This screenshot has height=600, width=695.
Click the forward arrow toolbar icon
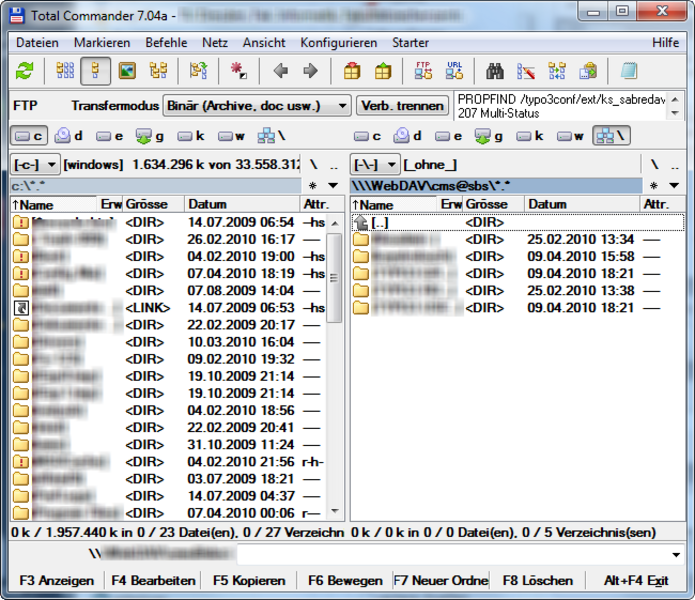310,71
